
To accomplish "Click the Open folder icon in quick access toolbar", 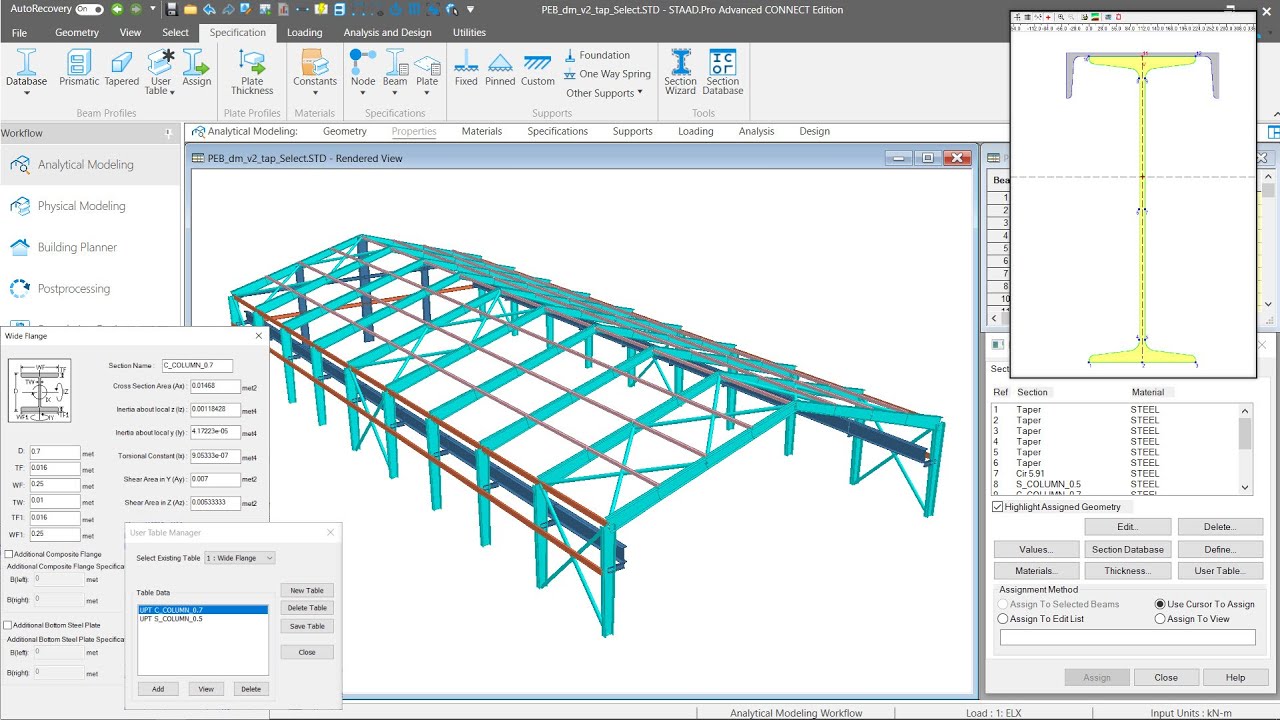I will click(x=191, y=10).
